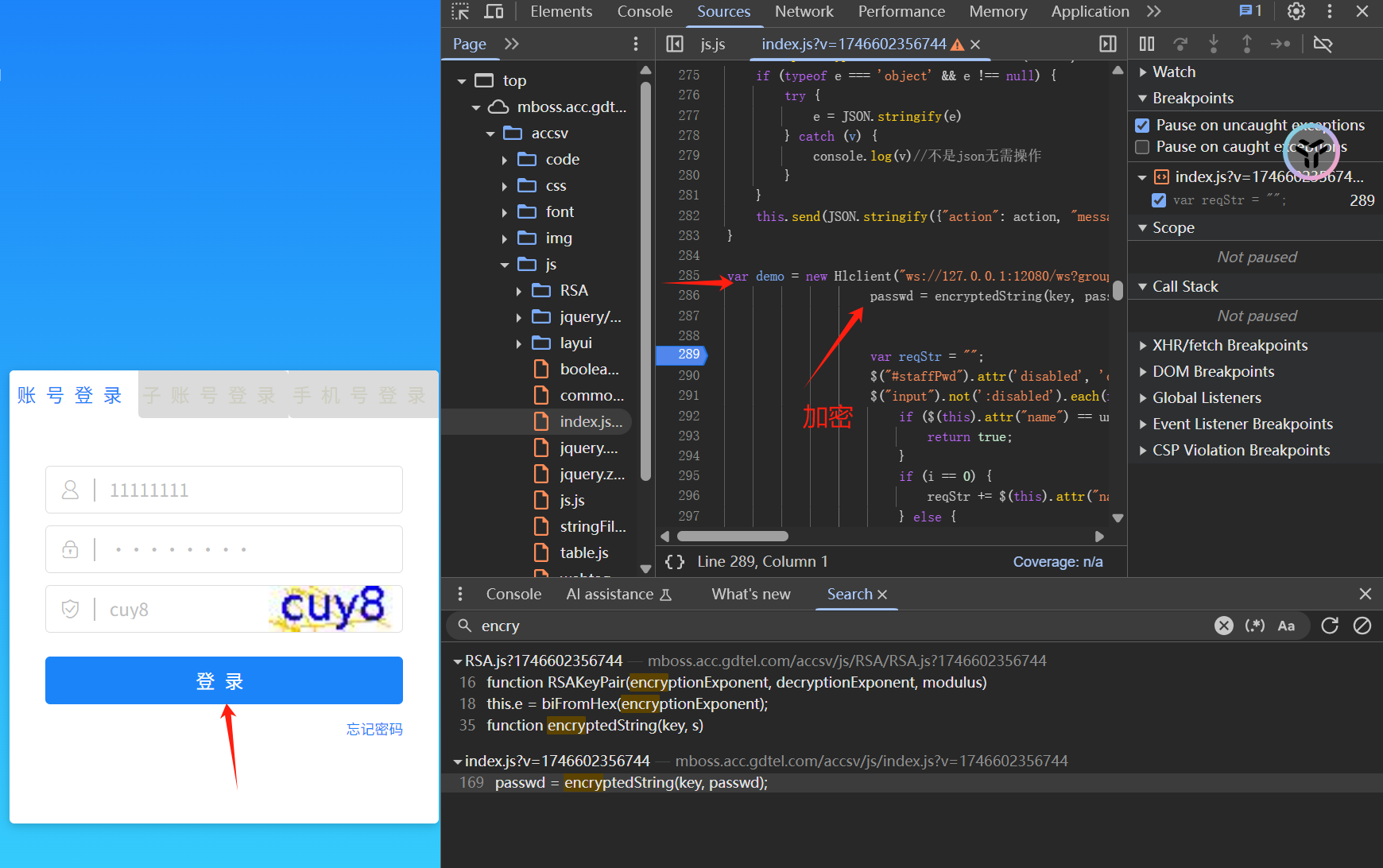Click the 忘记密码 forgot password link
This screenshot has height=868, width=1383.
click(374, 729)
